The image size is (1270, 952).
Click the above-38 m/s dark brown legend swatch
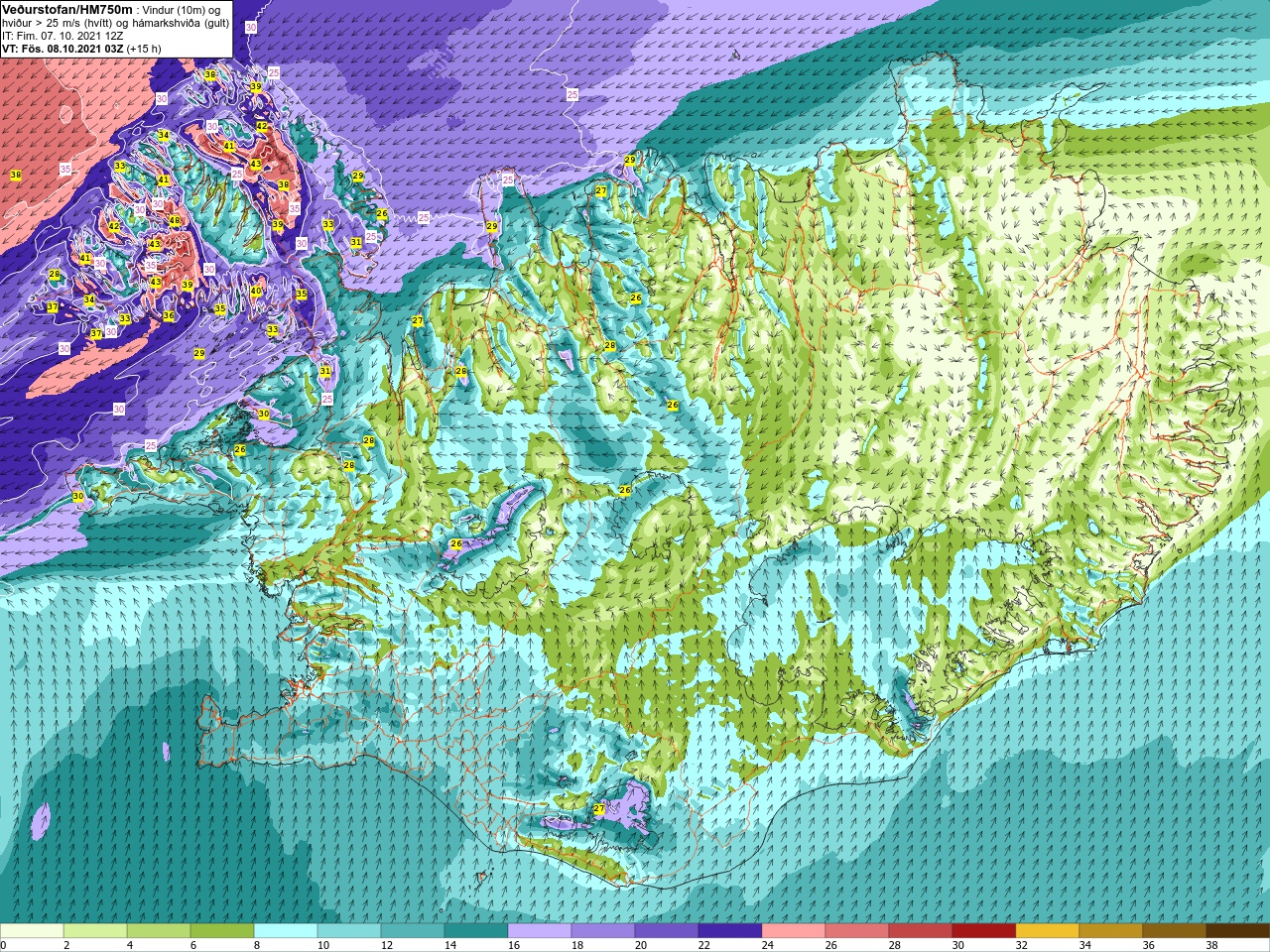point(1238,931)
